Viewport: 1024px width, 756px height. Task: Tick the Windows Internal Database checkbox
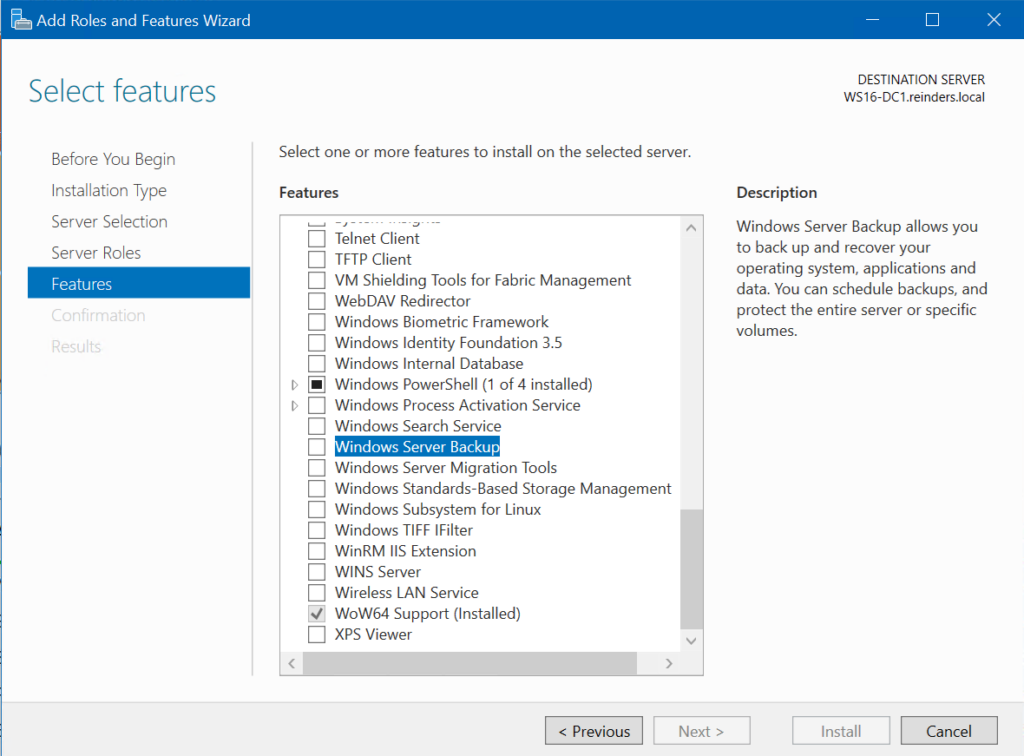(317, 364)
